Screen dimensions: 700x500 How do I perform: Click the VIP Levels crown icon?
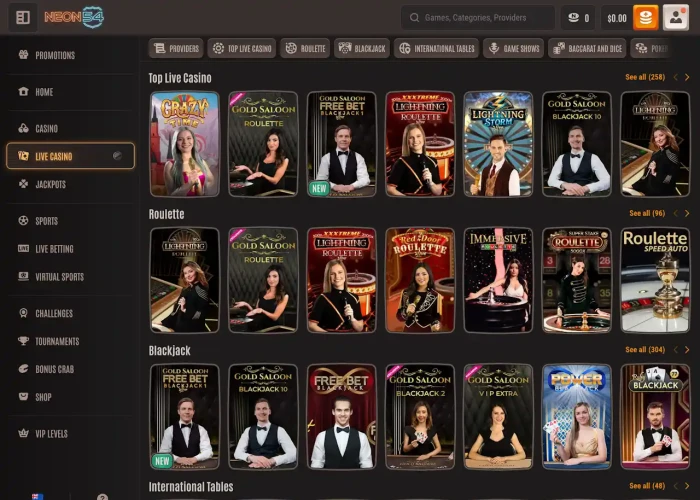(x=24, y=433)
